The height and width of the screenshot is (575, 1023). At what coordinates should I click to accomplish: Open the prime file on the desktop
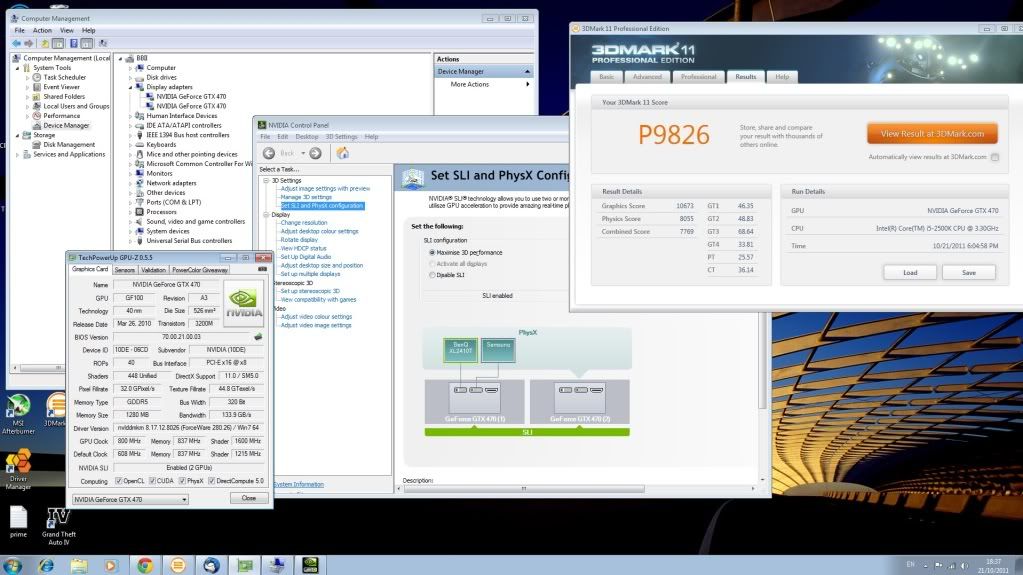18,521
